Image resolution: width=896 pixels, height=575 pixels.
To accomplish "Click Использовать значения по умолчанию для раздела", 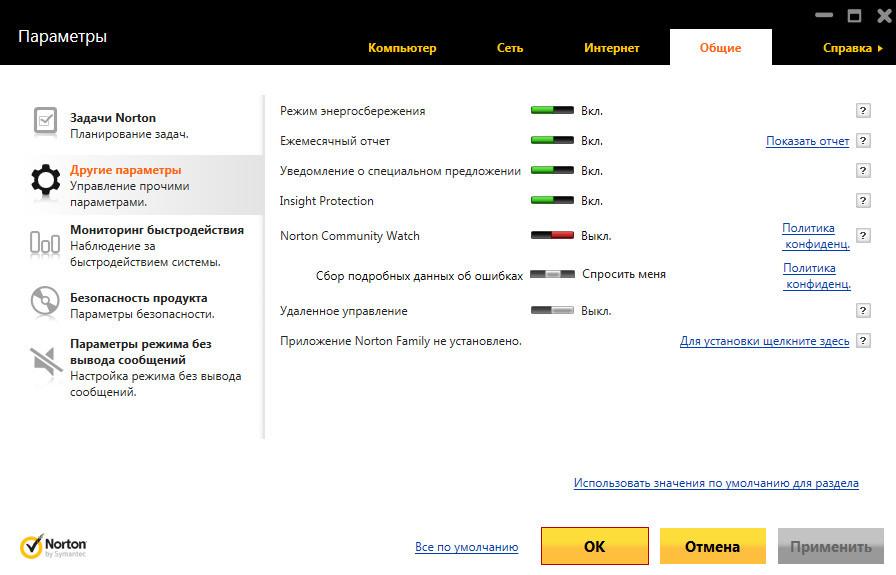I will pyautogui.click(x=716, y=483).
